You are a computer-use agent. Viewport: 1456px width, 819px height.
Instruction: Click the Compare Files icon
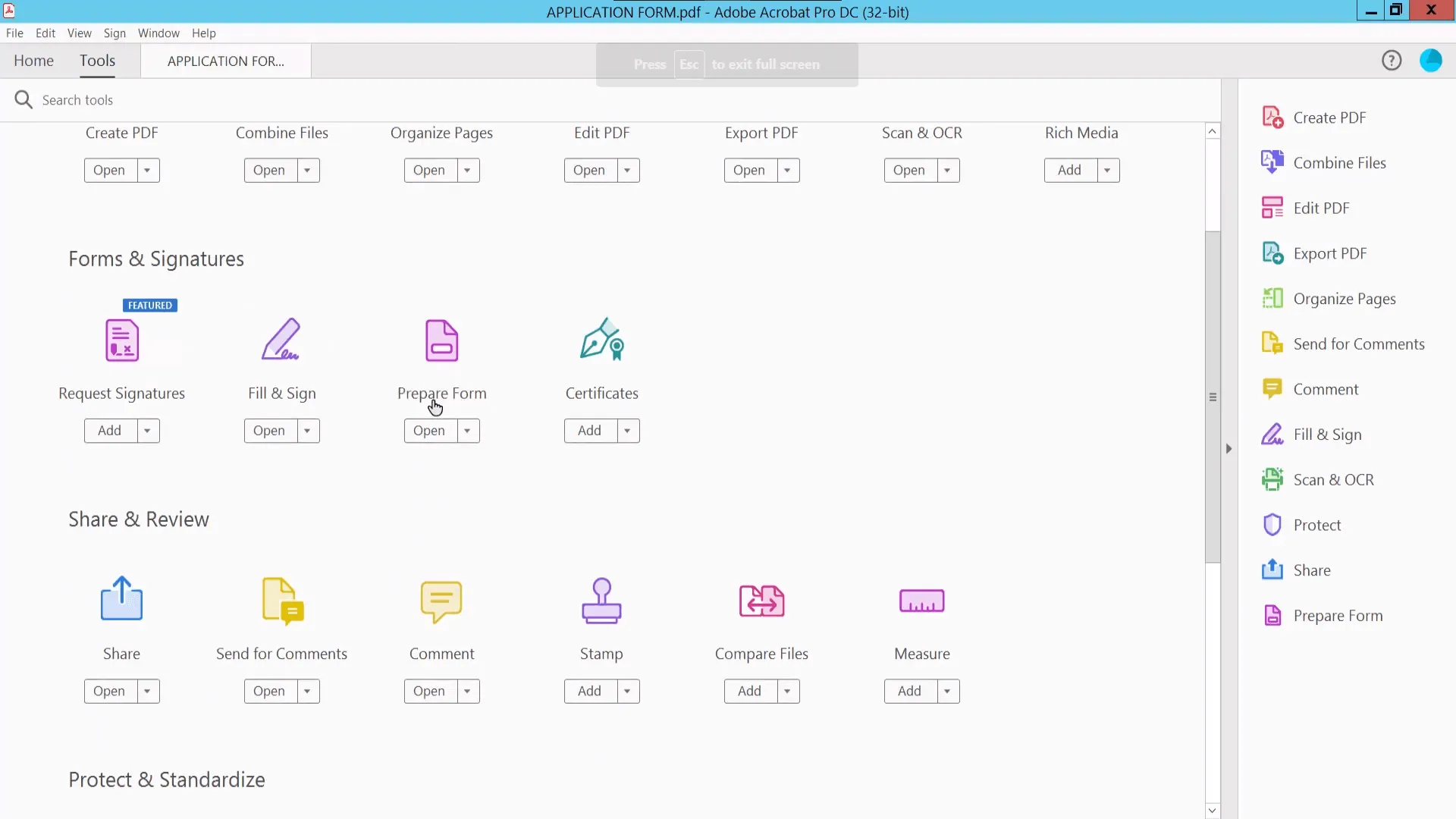(761, 601)
